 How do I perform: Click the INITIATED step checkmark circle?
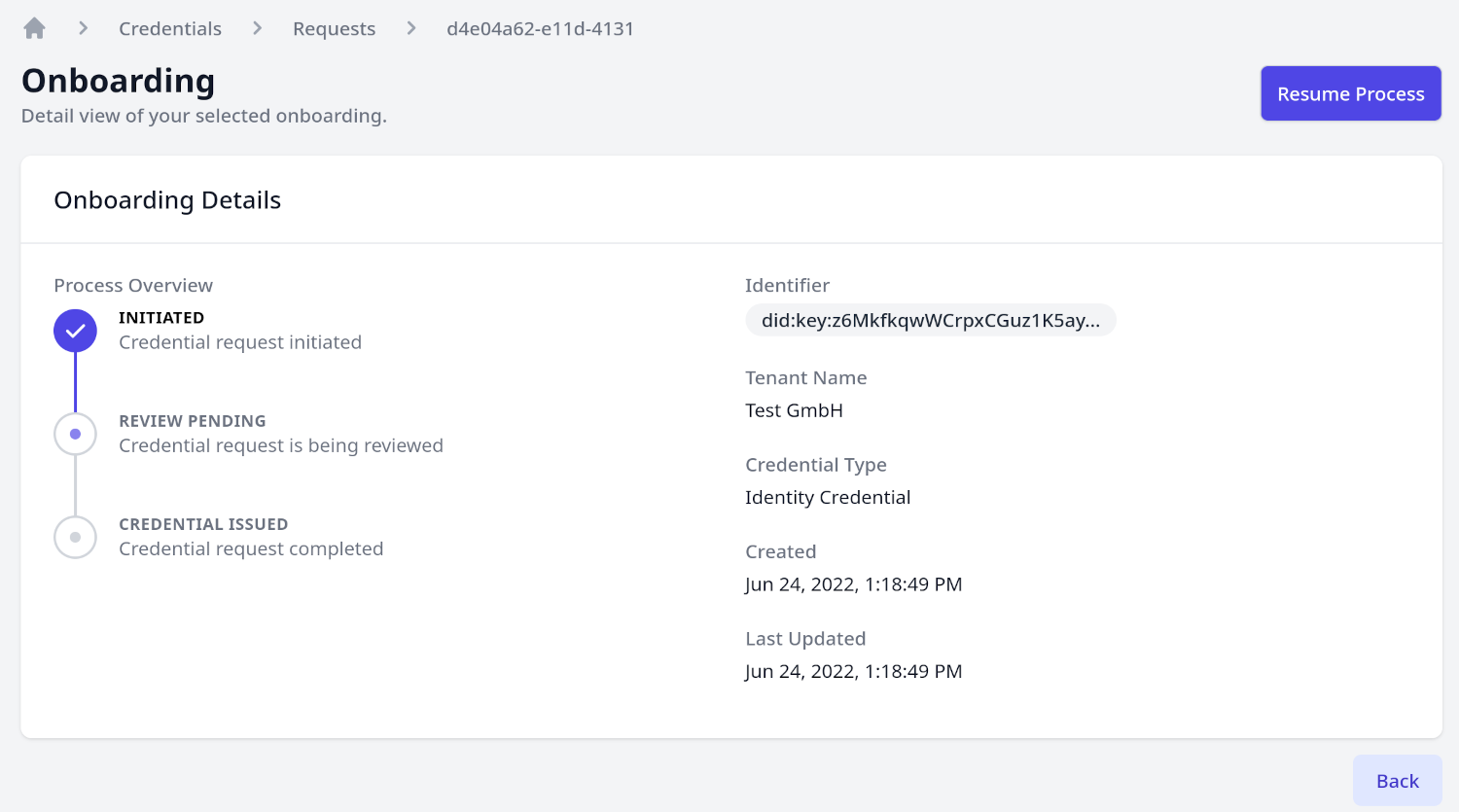point(75,331)
